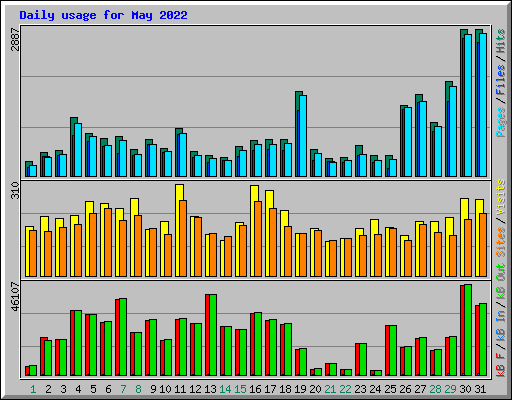The image size is (512, 400).
Task: Click the cyan pages bar for day 30
Action: coord(468,105)
